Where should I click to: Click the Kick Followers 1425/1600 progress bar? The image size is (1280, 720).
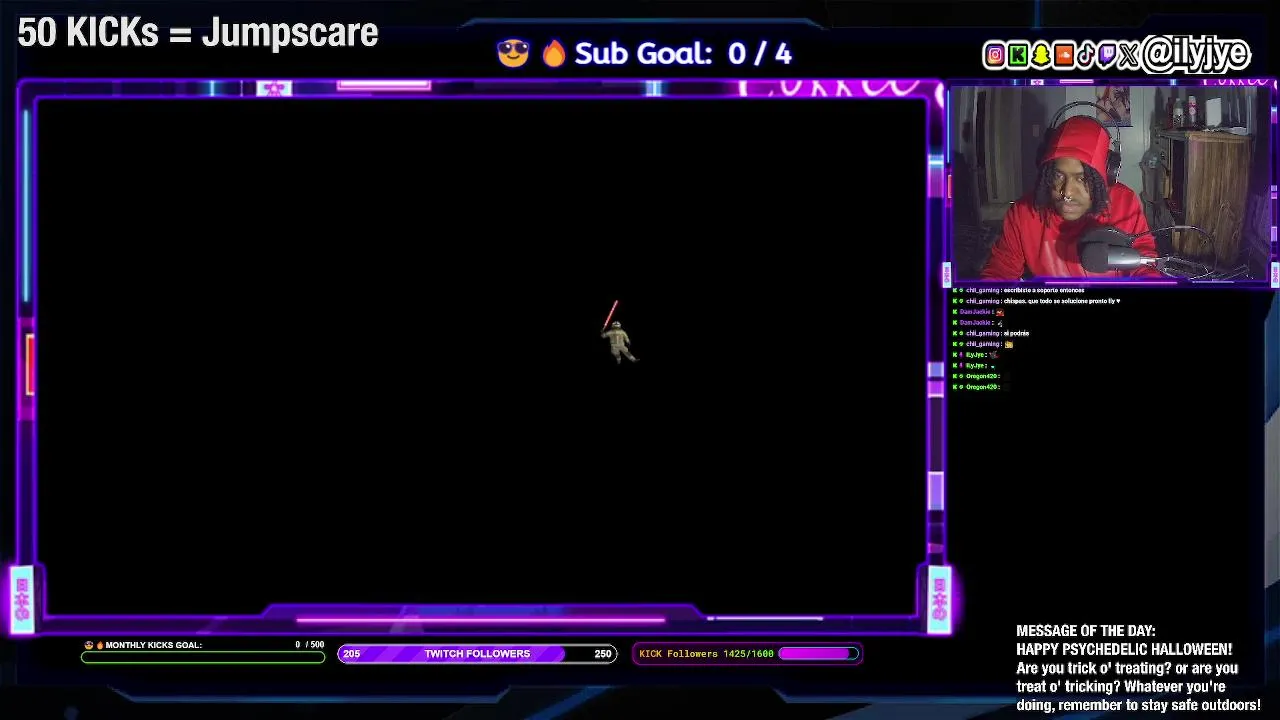819,654
